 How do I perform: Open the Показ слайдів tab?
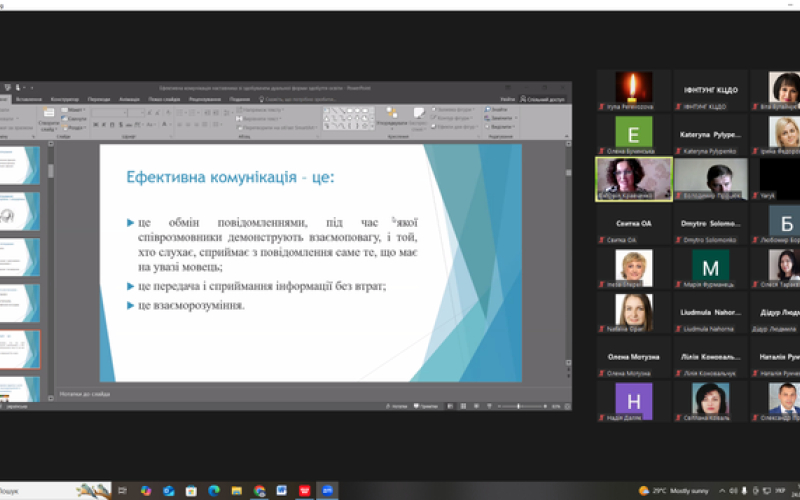coord(164,99)
